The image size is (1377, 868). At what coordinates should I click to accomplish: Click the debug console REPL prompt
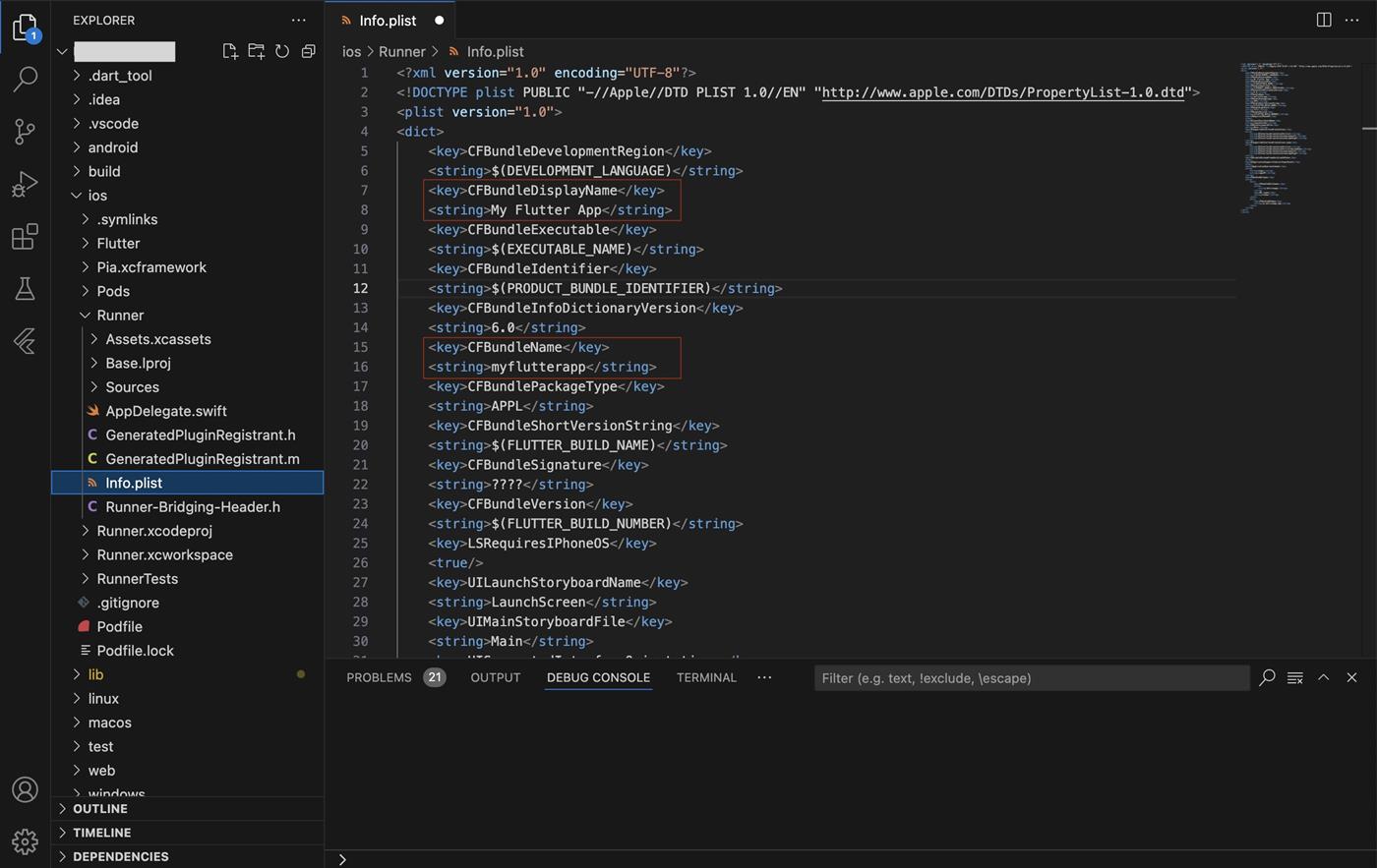pyautogui.click(x=851, y=859)
